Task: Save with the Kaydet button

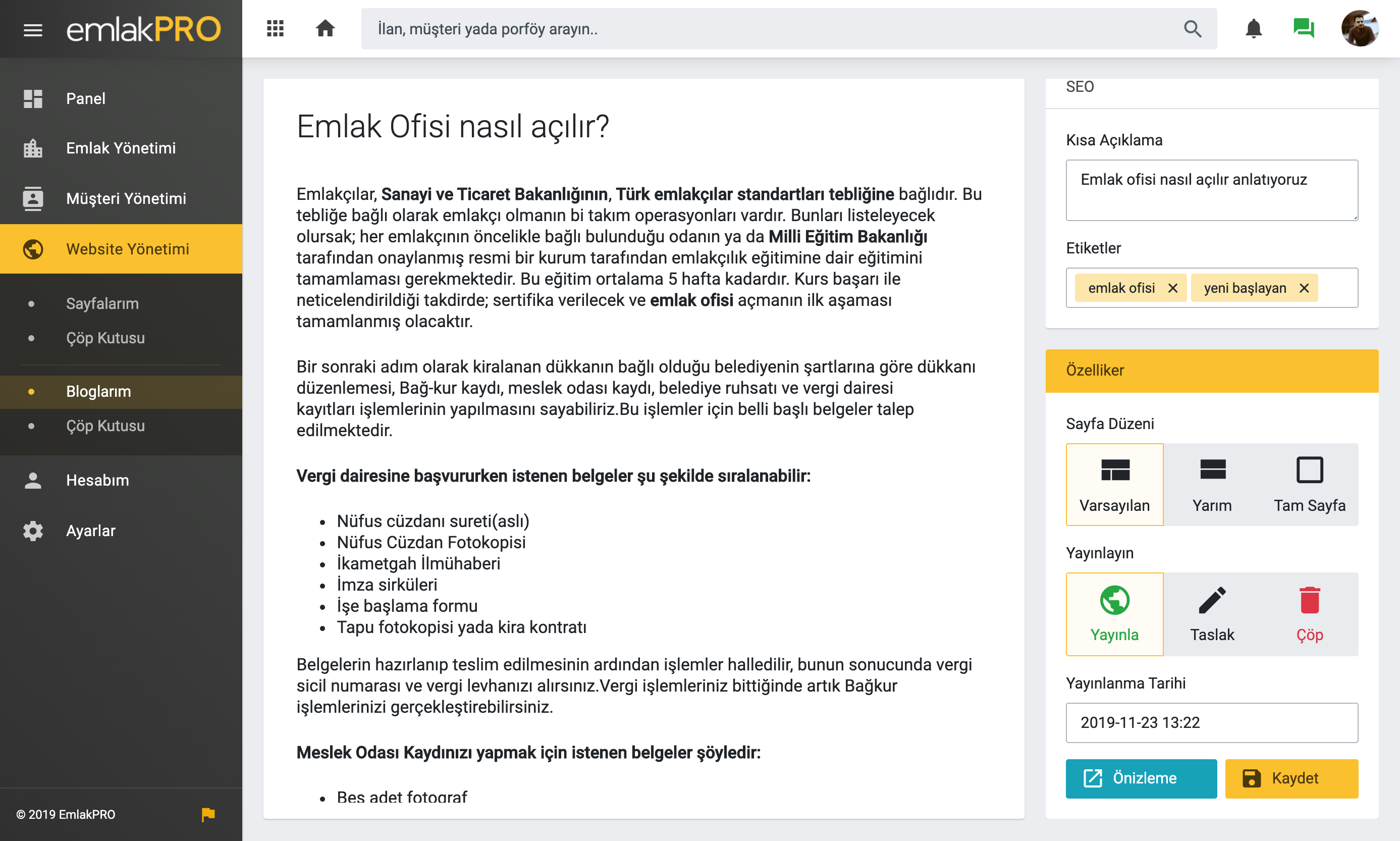Action: [1291, 778]
